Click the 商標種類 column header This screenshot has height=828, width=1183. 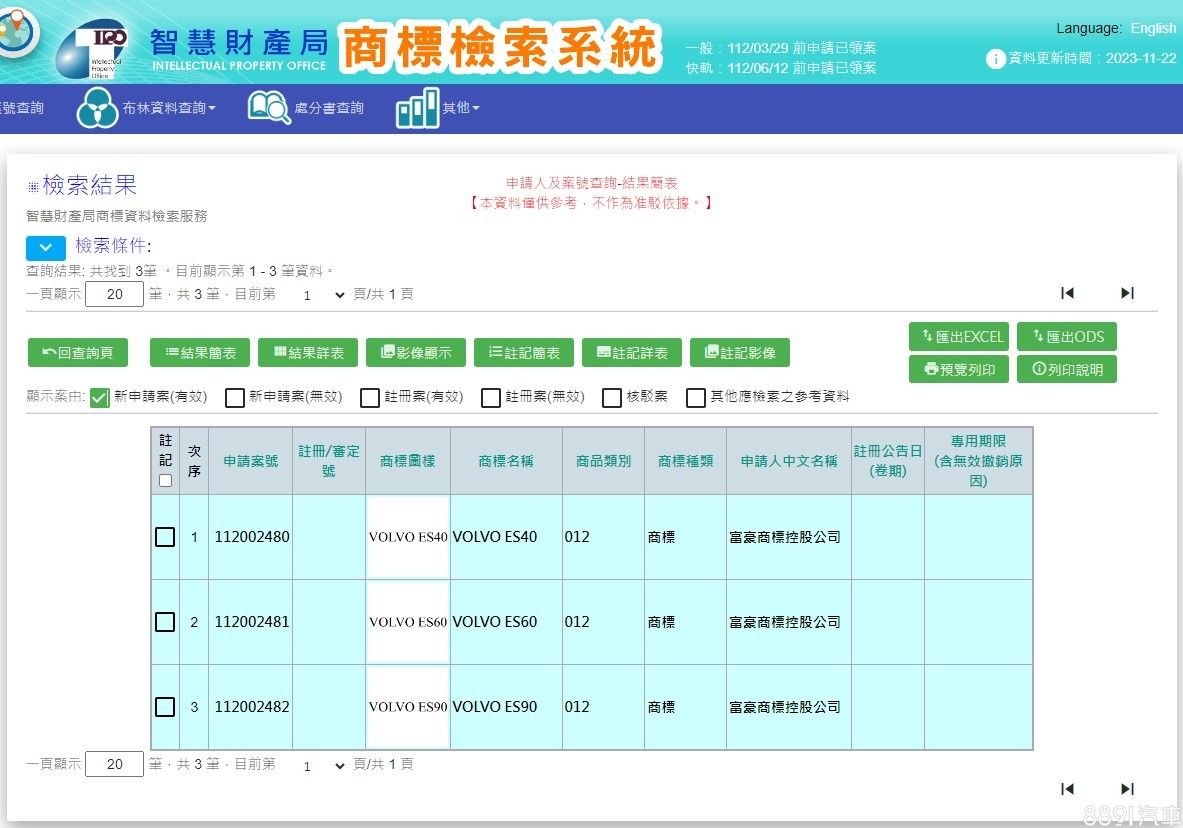tap(685, 461)
